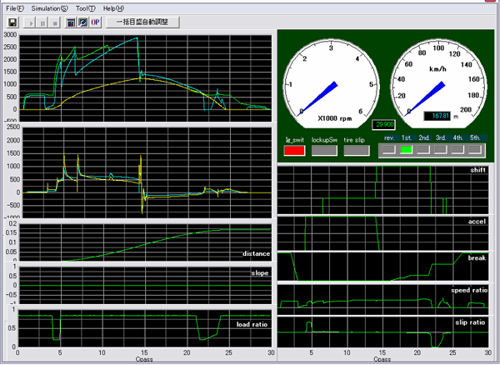Click the Japanese auto-scale adjustment button
The width and height of the screenshot is (500, 365).
pyautogui.click(x=142, y=22)
